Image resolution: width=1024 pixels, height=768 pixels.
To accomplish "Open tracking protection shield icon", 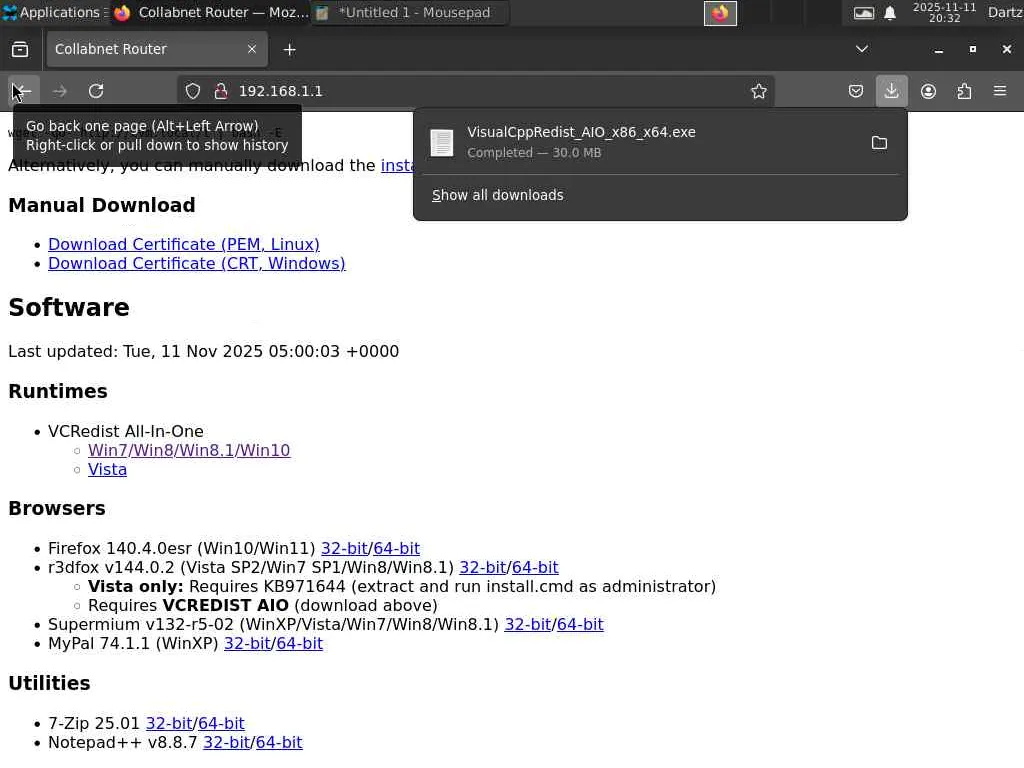I will 193,91.
